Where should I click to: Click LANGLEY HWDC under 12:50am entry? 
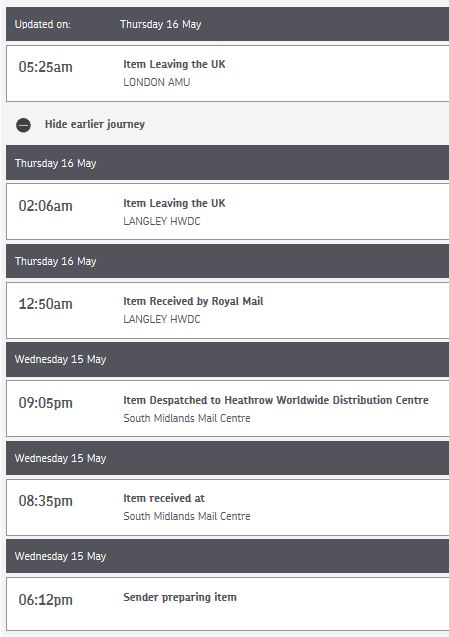click(x=162, y=319)
